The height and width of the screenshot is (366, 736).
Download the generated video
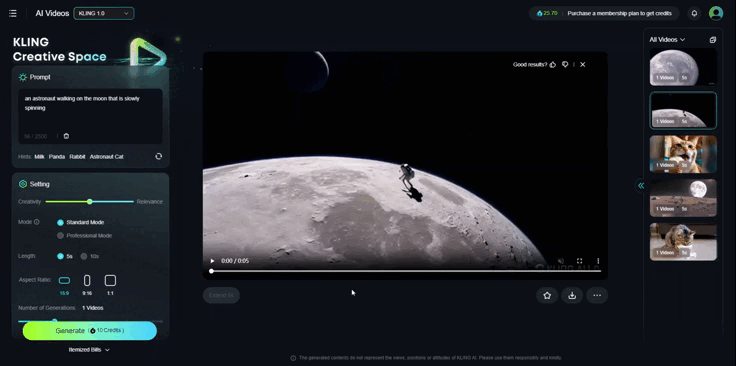point(572,296)
